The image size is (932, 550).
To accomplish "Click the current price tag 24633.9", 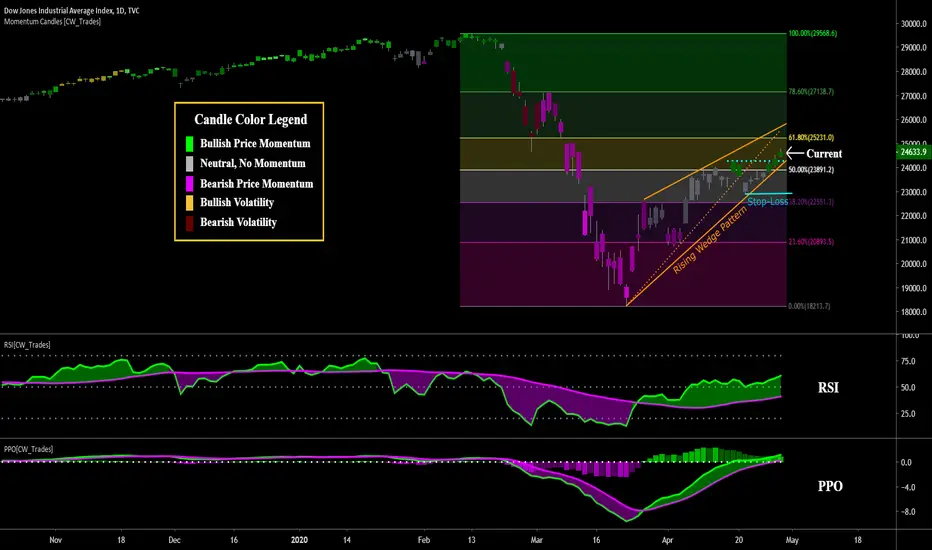I will pos(913,152).
